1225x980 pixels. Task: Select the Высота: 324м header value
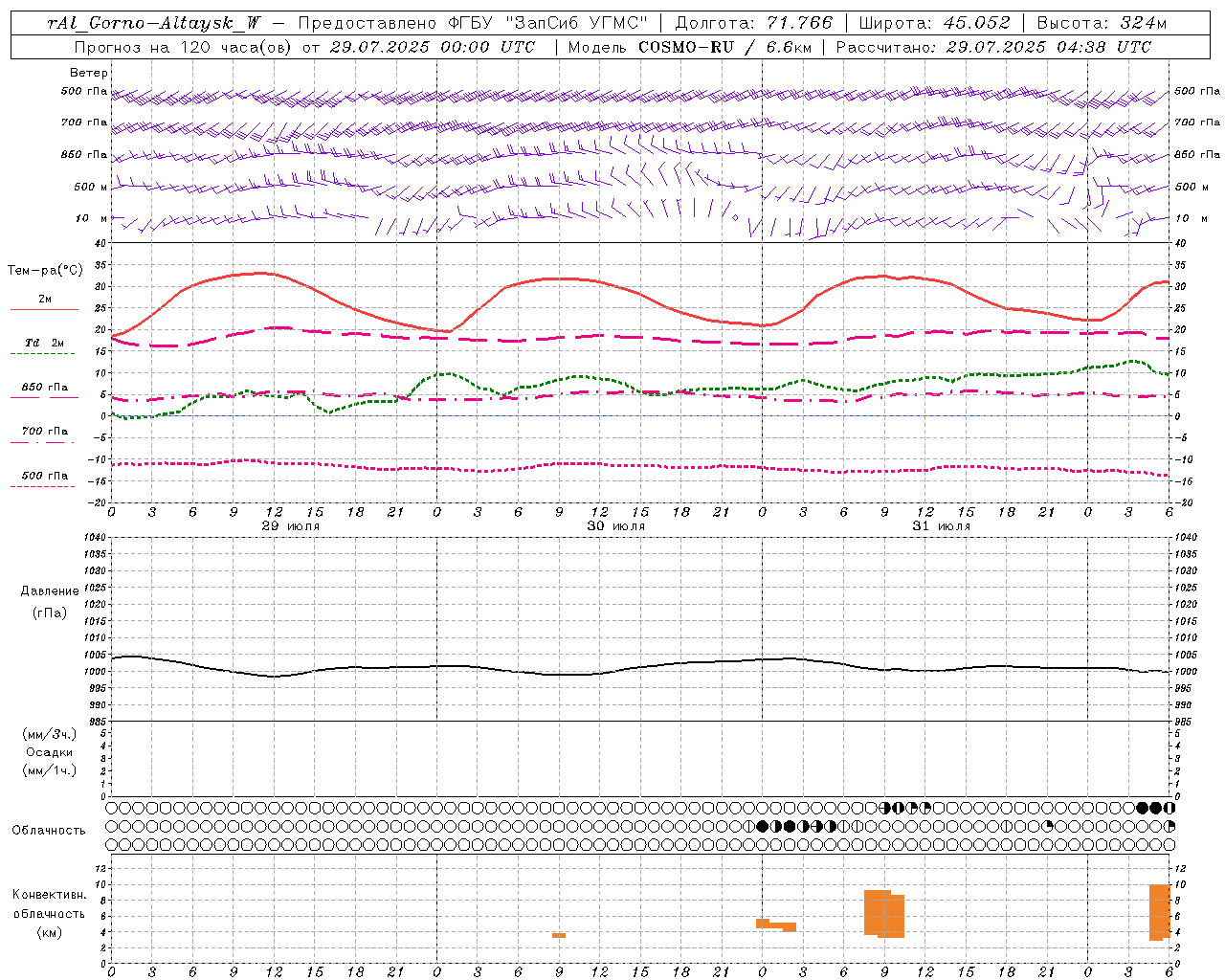point(1102,23)
